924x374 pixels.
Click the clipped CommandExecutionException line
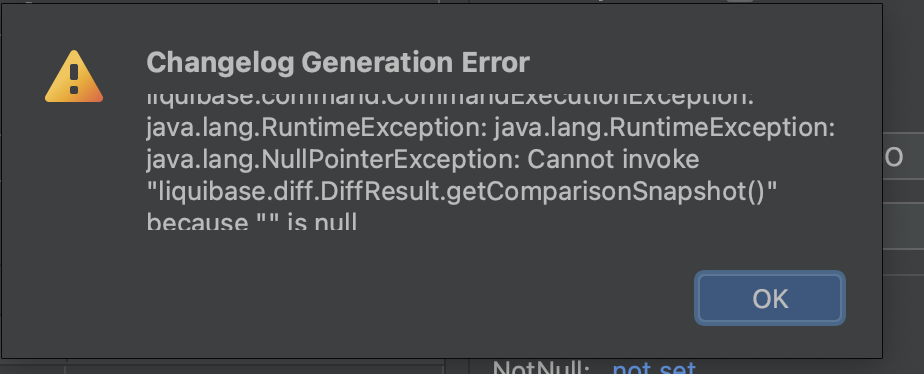(450, 100)
